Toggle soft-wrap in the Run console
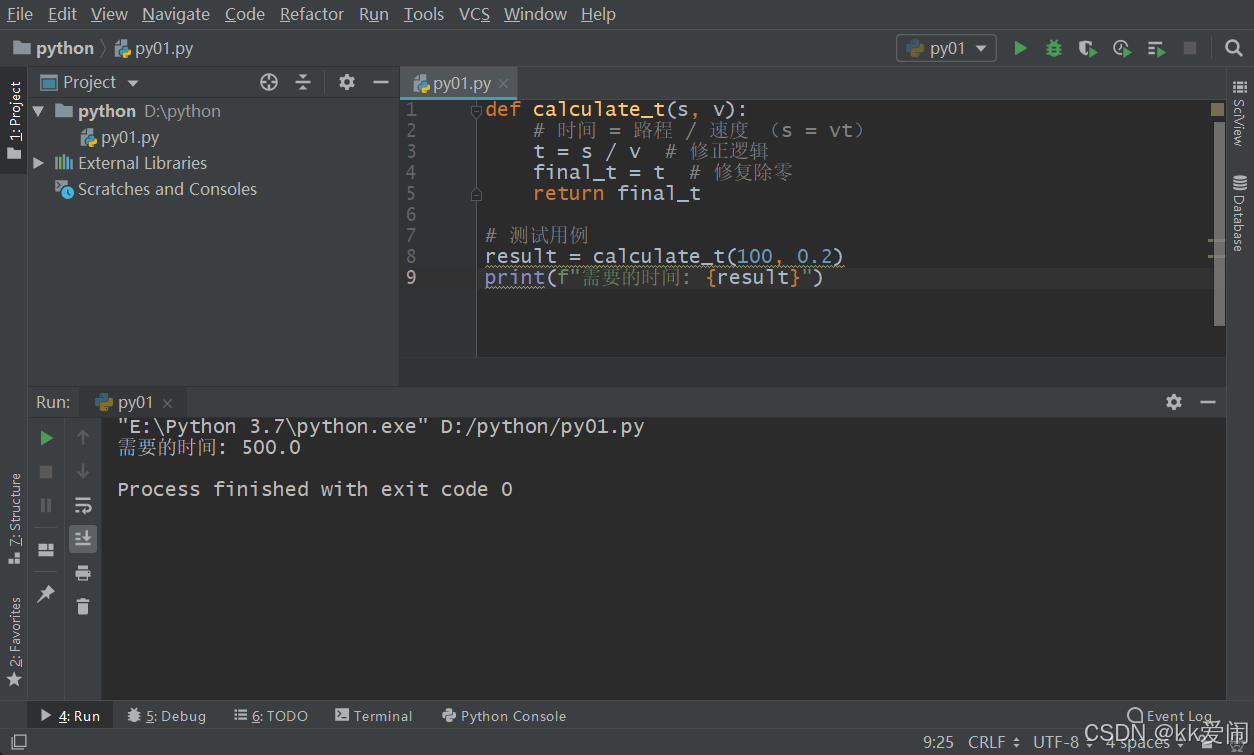 [x=83, y=505]
